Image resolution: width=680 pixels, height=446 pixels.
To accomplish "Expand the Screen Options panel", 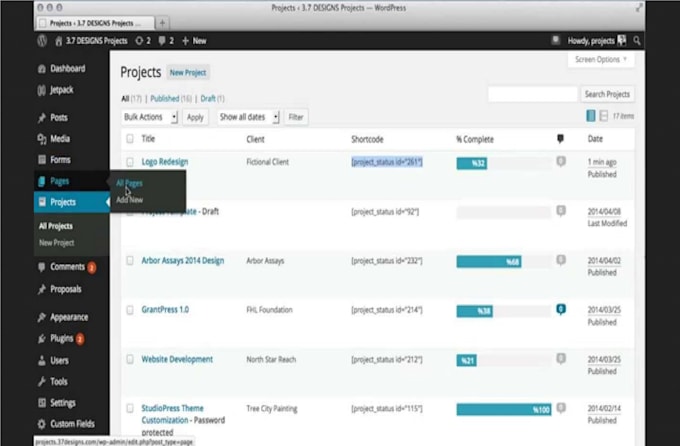I will click(601, 59).
